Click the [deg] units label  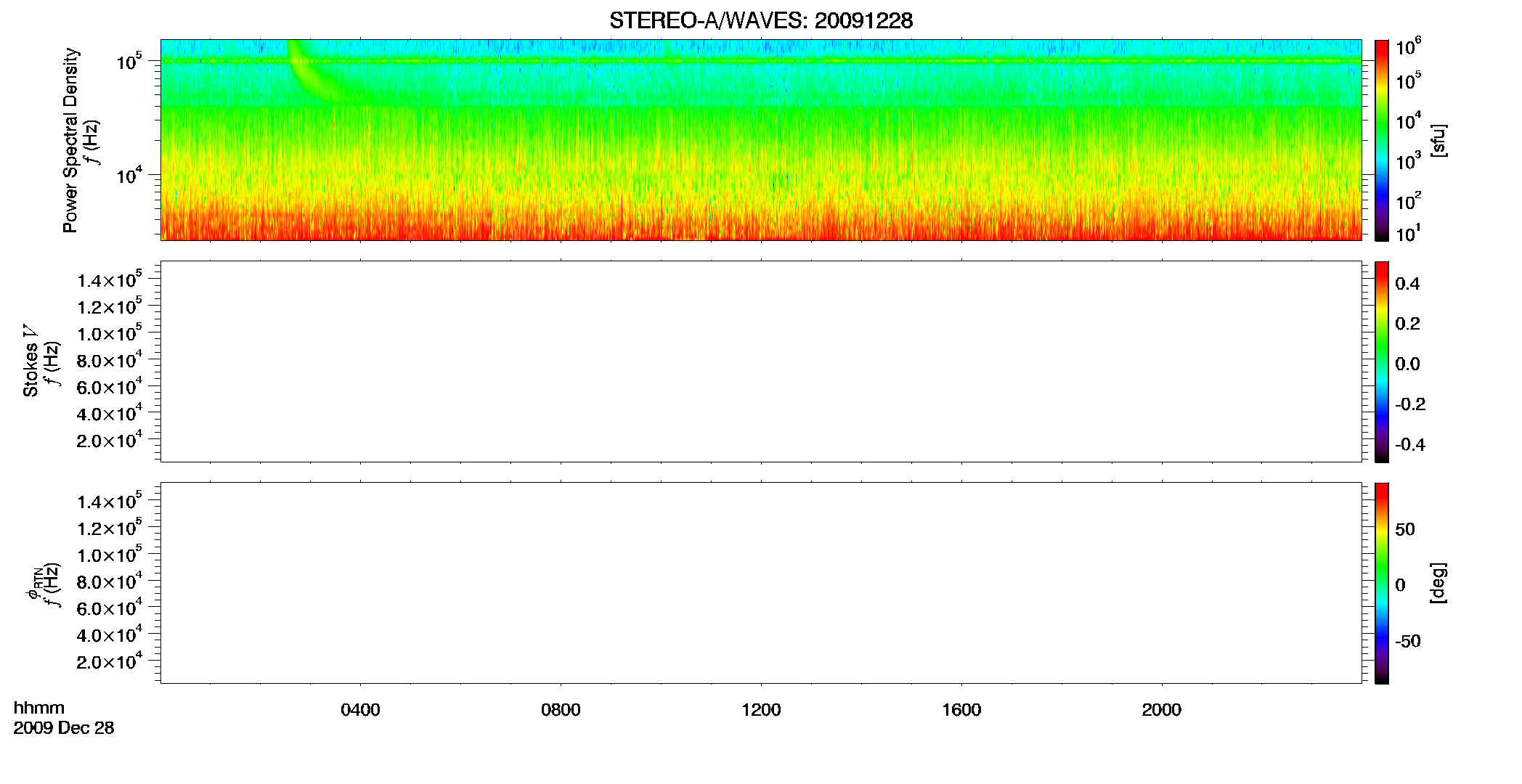click(1438, 583)
